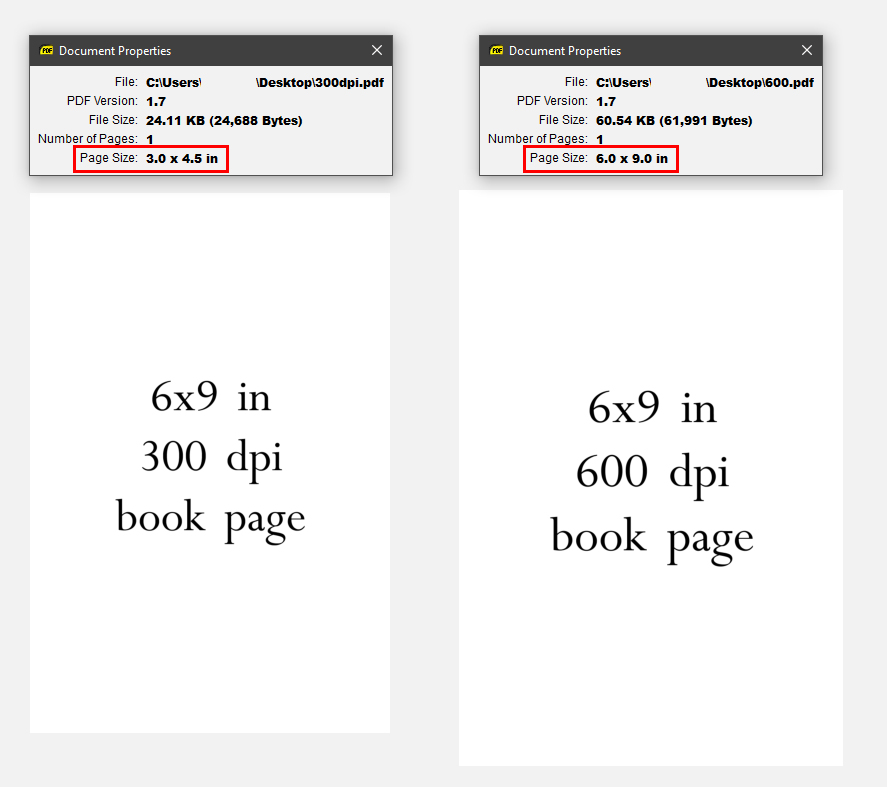The image size is (887, 787).
Task: Click the "6x9 in" heading on the right page
Action: click(652, 408)
